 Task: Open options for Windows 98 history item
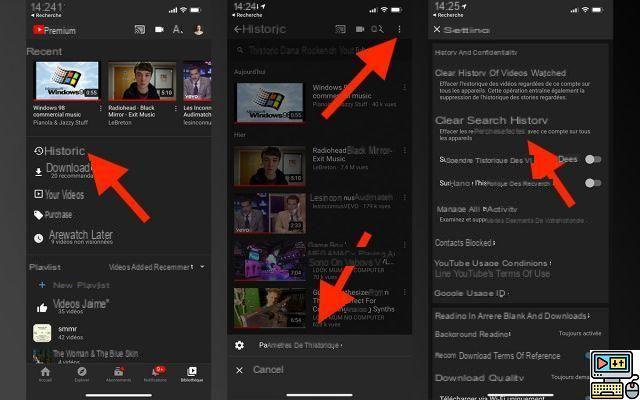(x=404, y=88)
